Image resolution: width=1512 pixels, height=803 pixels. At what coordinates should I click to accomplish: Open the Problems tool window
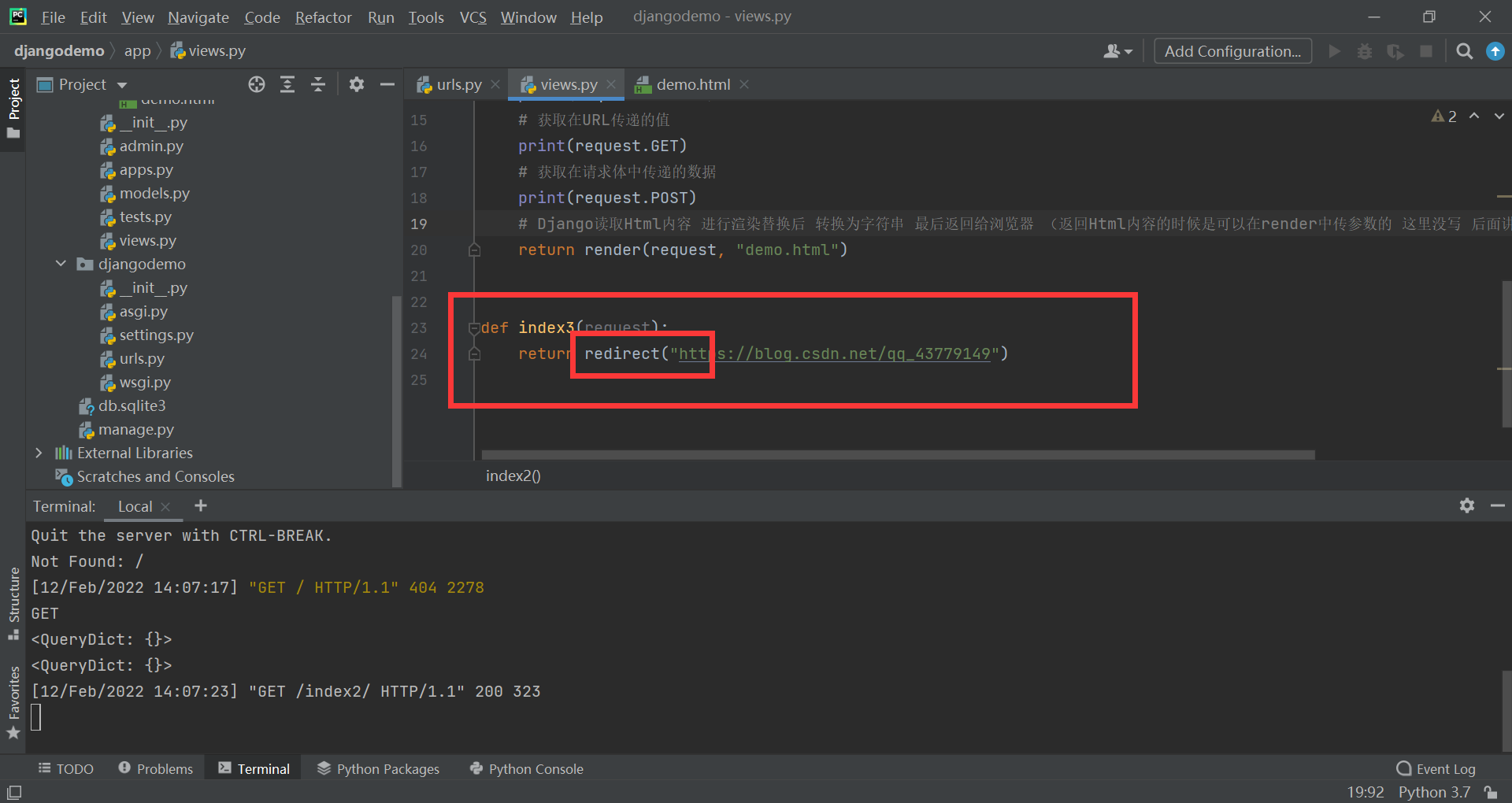[x=155, y=768]
